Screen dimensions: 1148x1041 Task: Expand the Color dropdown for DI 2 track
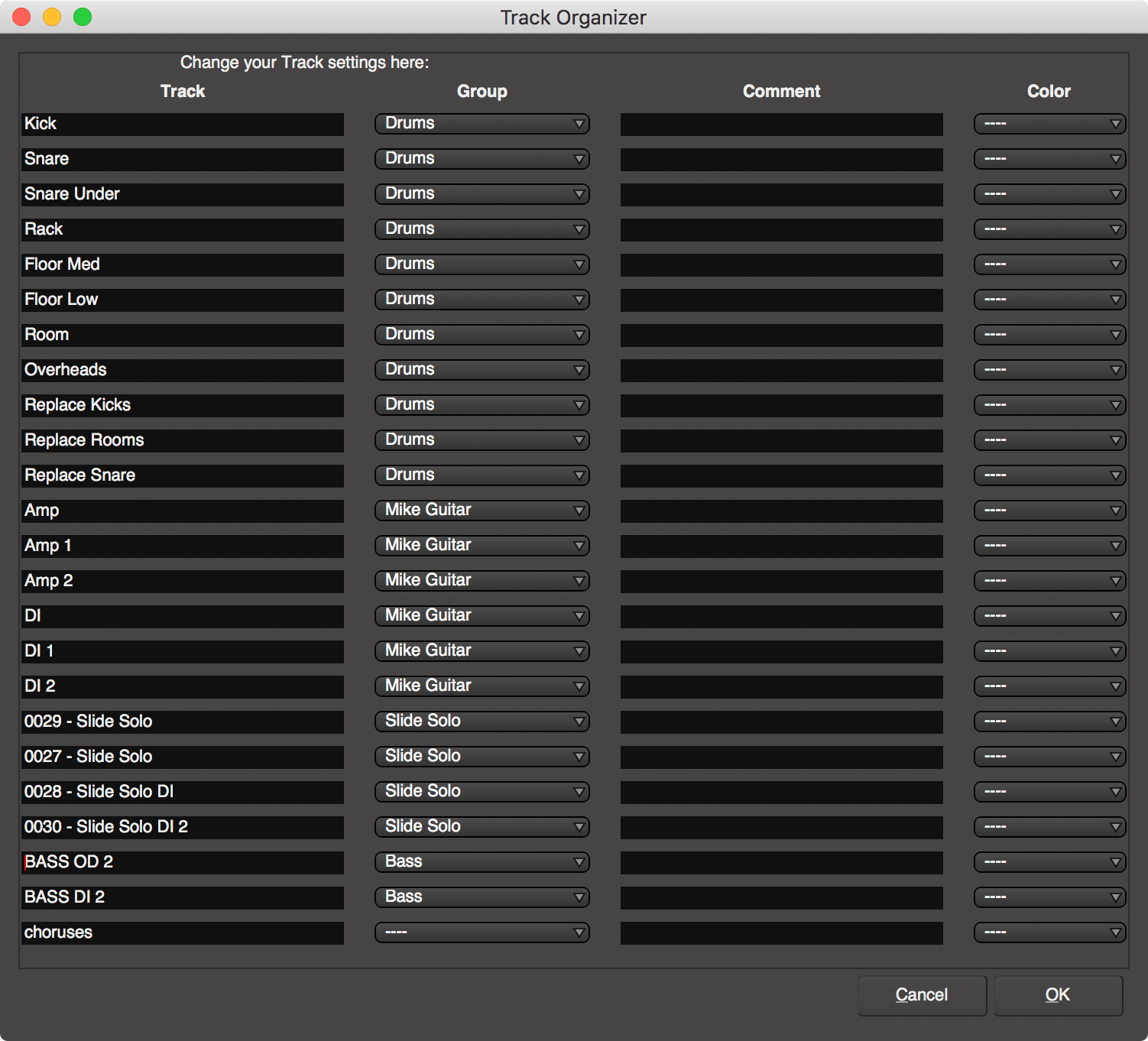(1049, 686)
